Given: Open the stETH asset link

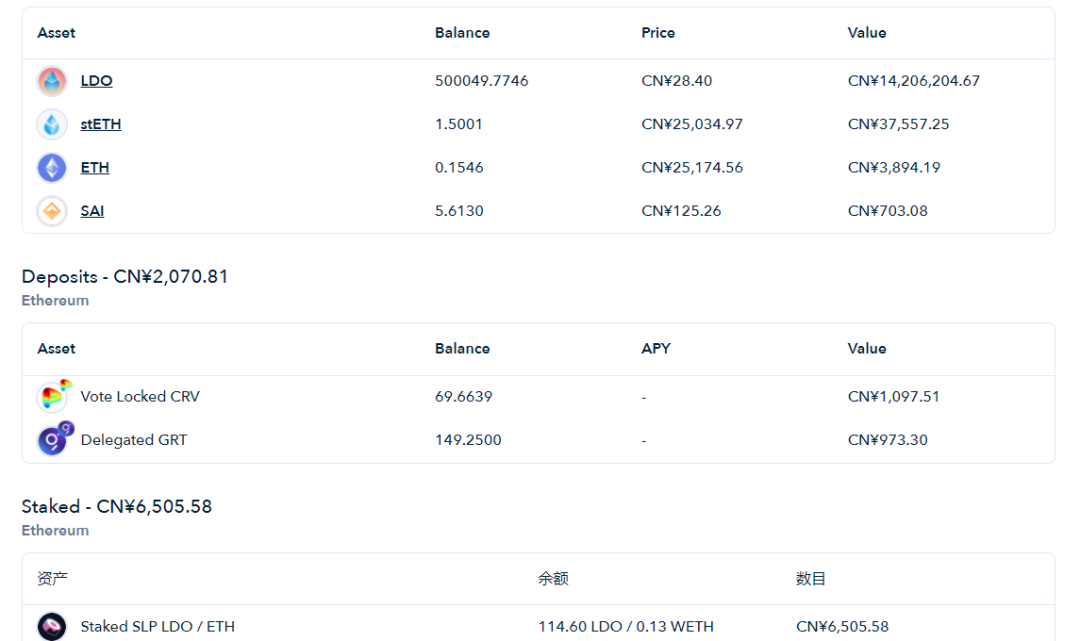Looking at the screenshot, I should (101, 124).
